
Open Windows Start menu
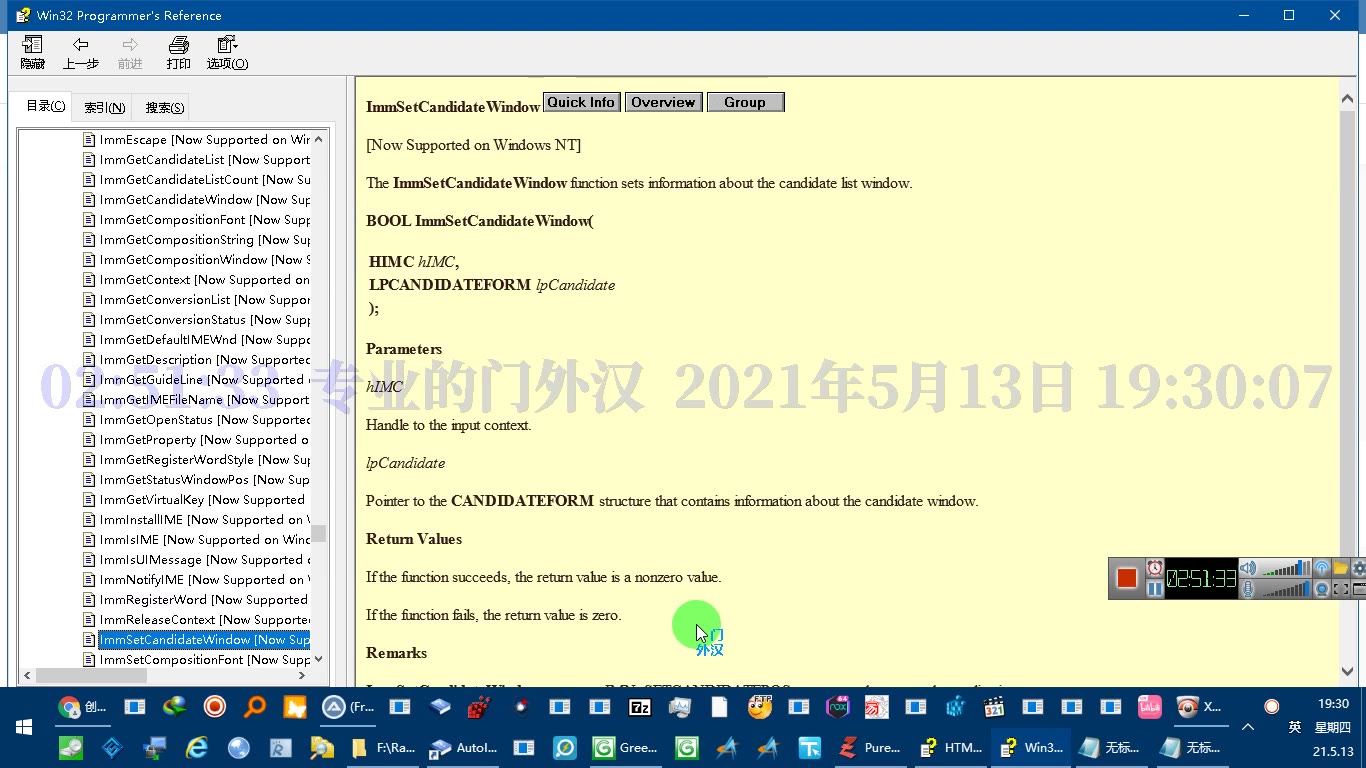coord(24,727)
